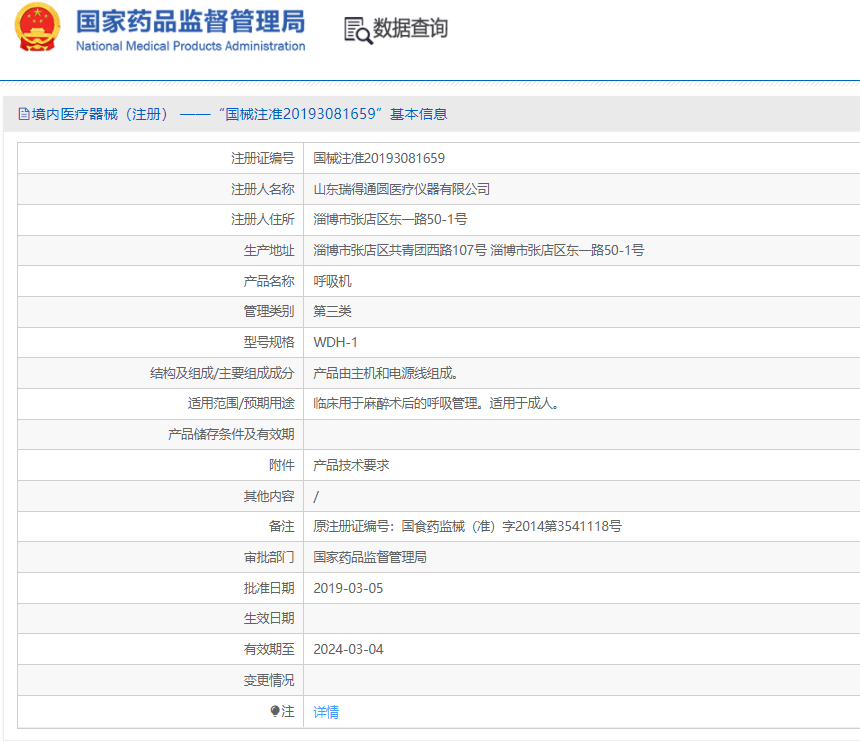Select registration number value 国械注准20193081659 in table
The height and width of the screenshot is (741, 860).
(379, 159)
